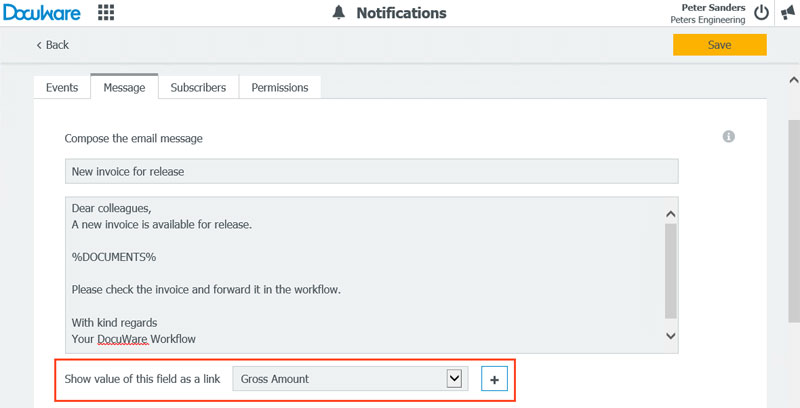The height and width of the screenshot is (408, 800).
Task: Click the info help icon
Action: coord(729,137)
